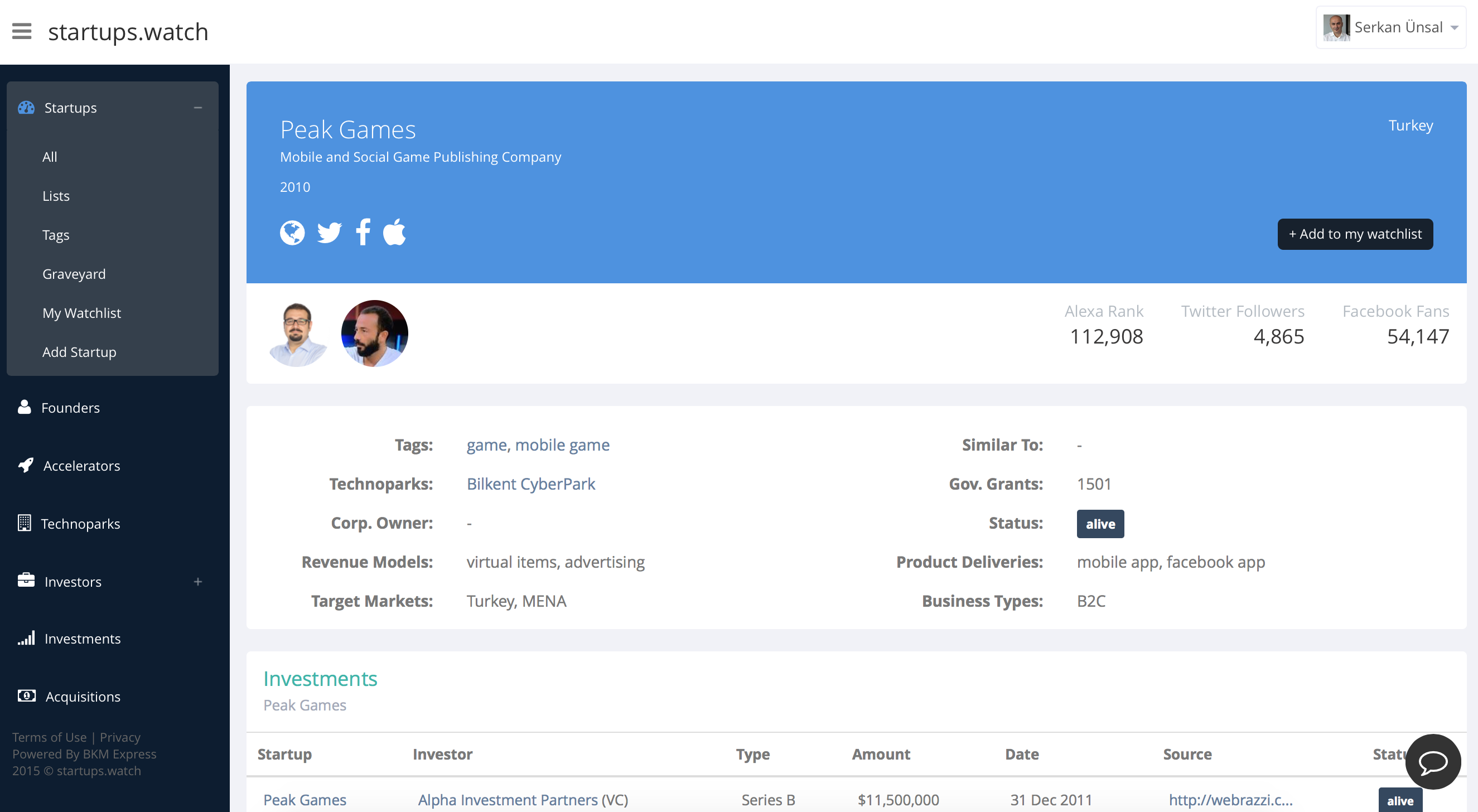Open the chat bubble widget
The height and width of the screenshot is (812, 1478).
coord(1432,762)
